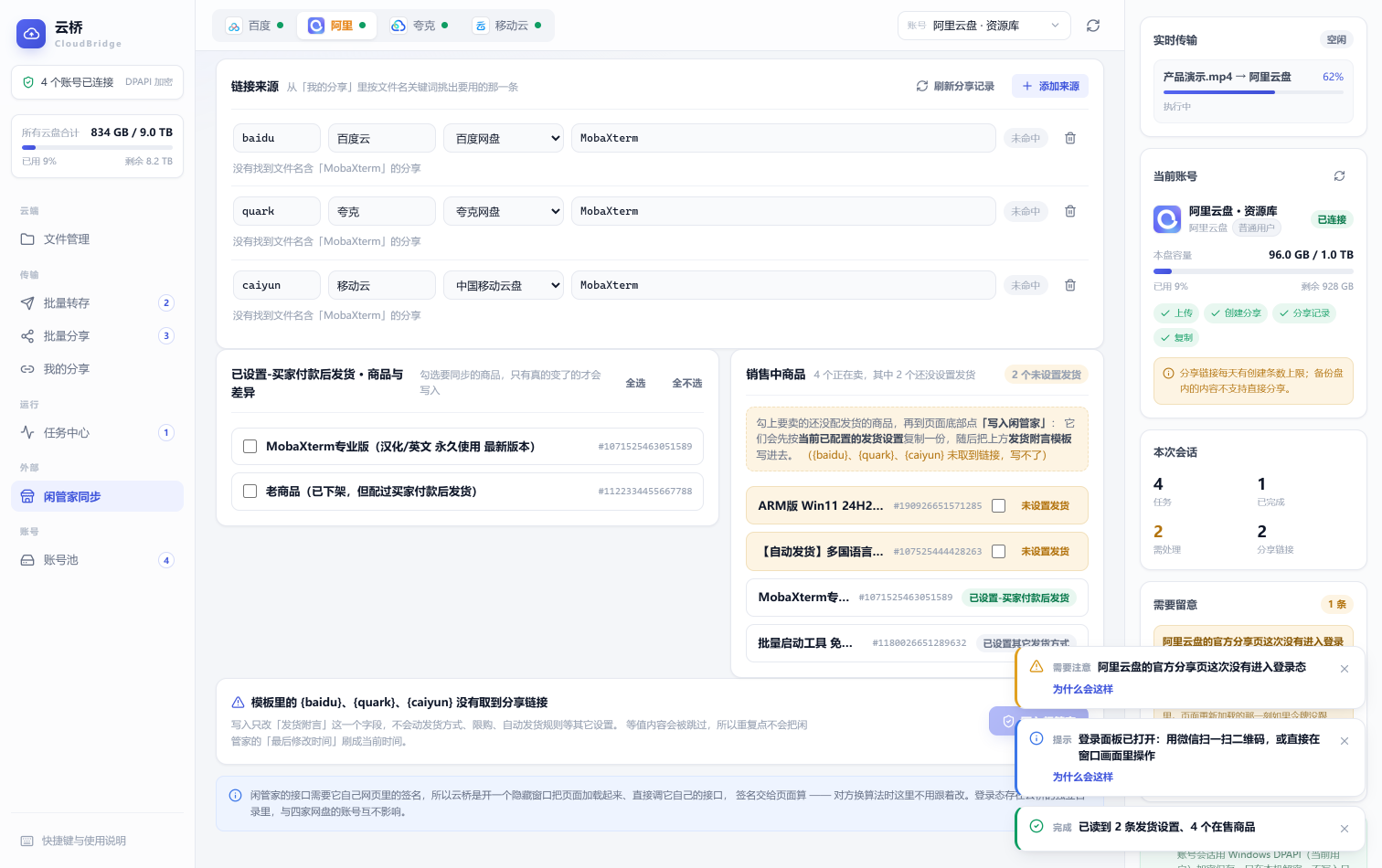1382x868 pixels.
Task: Check the 【自动发货】多国语言 item checkbox
Action: click(x=998, y=552)
